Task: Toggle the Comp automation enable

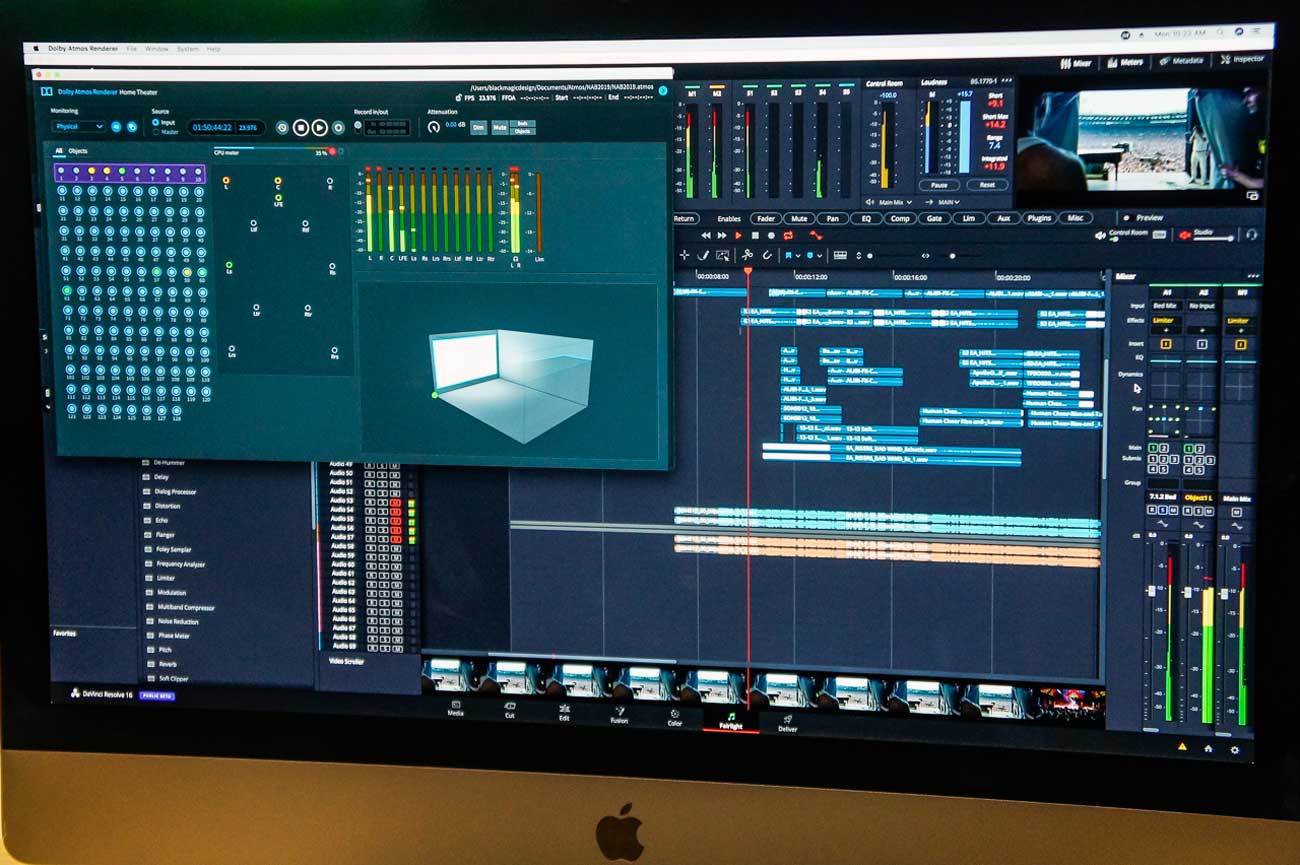Action: click(900, 218)
